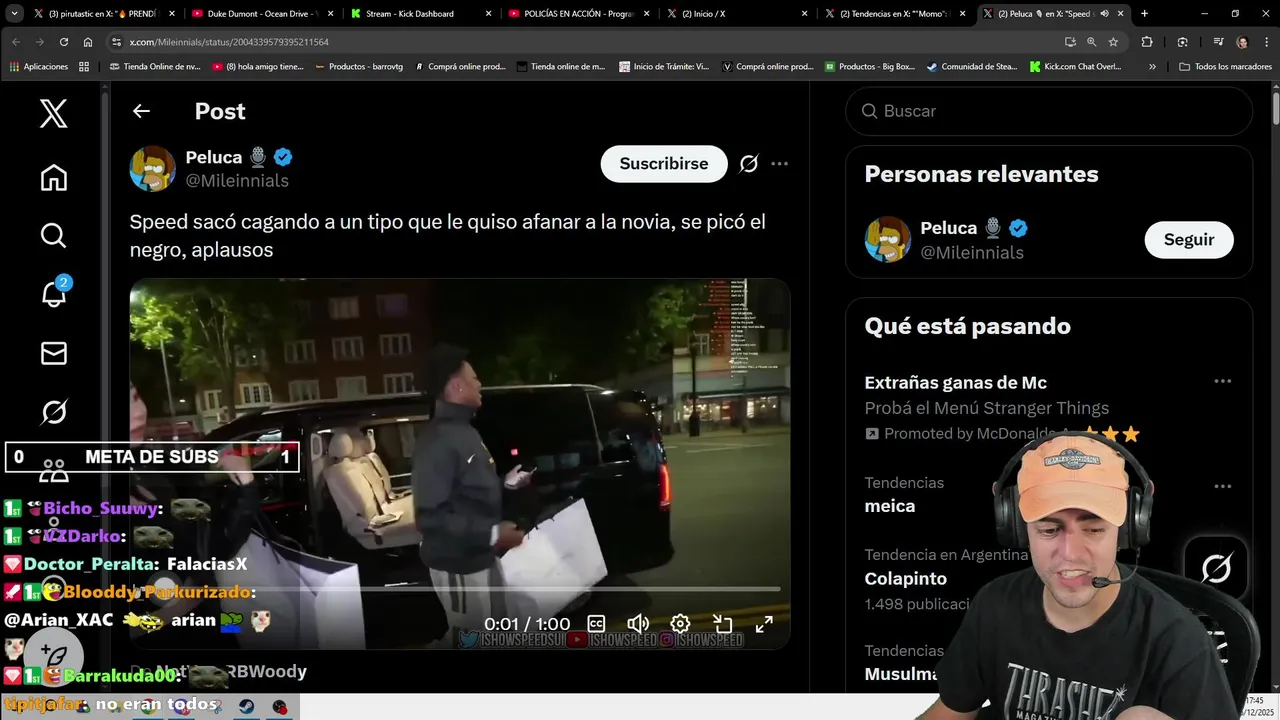Open the Extensions puzzle icon
1280x720 pixels.
click(1147, 42)
